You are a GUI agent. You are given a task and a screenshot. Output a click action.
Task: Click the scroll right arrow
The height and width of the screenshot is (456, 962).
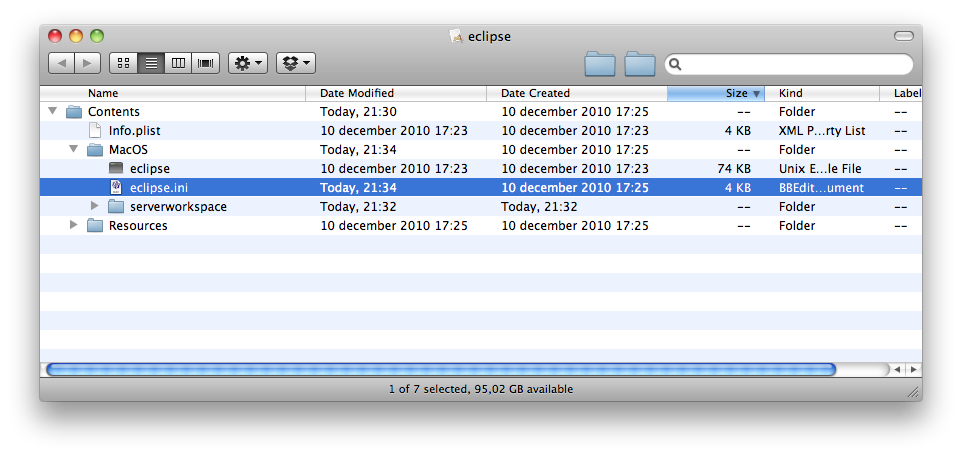(914, 369)
